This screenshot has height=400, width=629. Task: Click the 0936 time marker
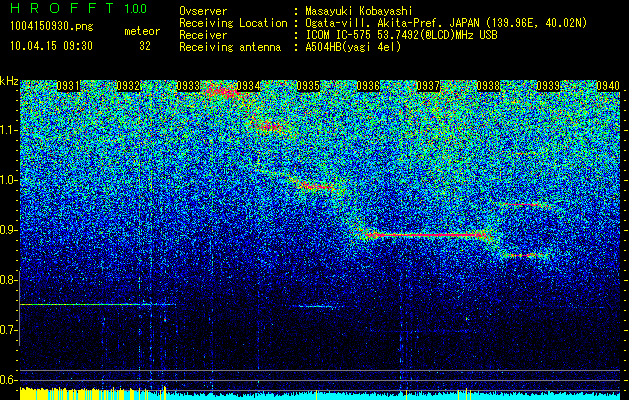(x=368, y=86)
